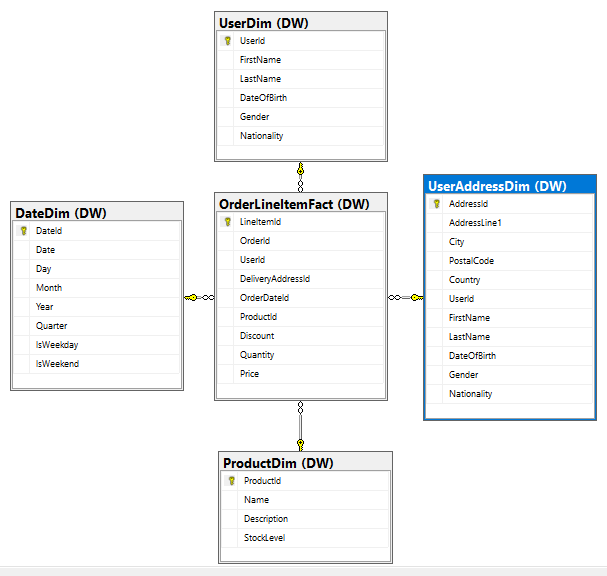
Task: Select the FirstName column in UserDim
Action: [301, 60]
